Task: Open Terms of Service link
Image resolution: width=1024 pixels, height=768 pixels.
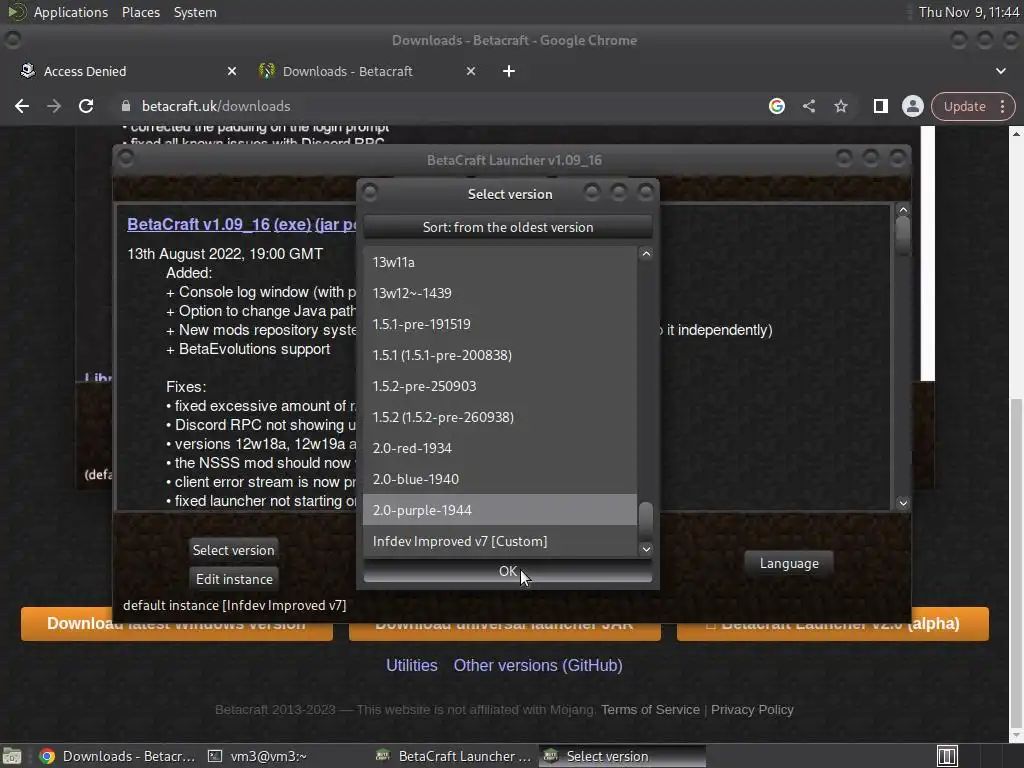Action: tap(650, 710)
